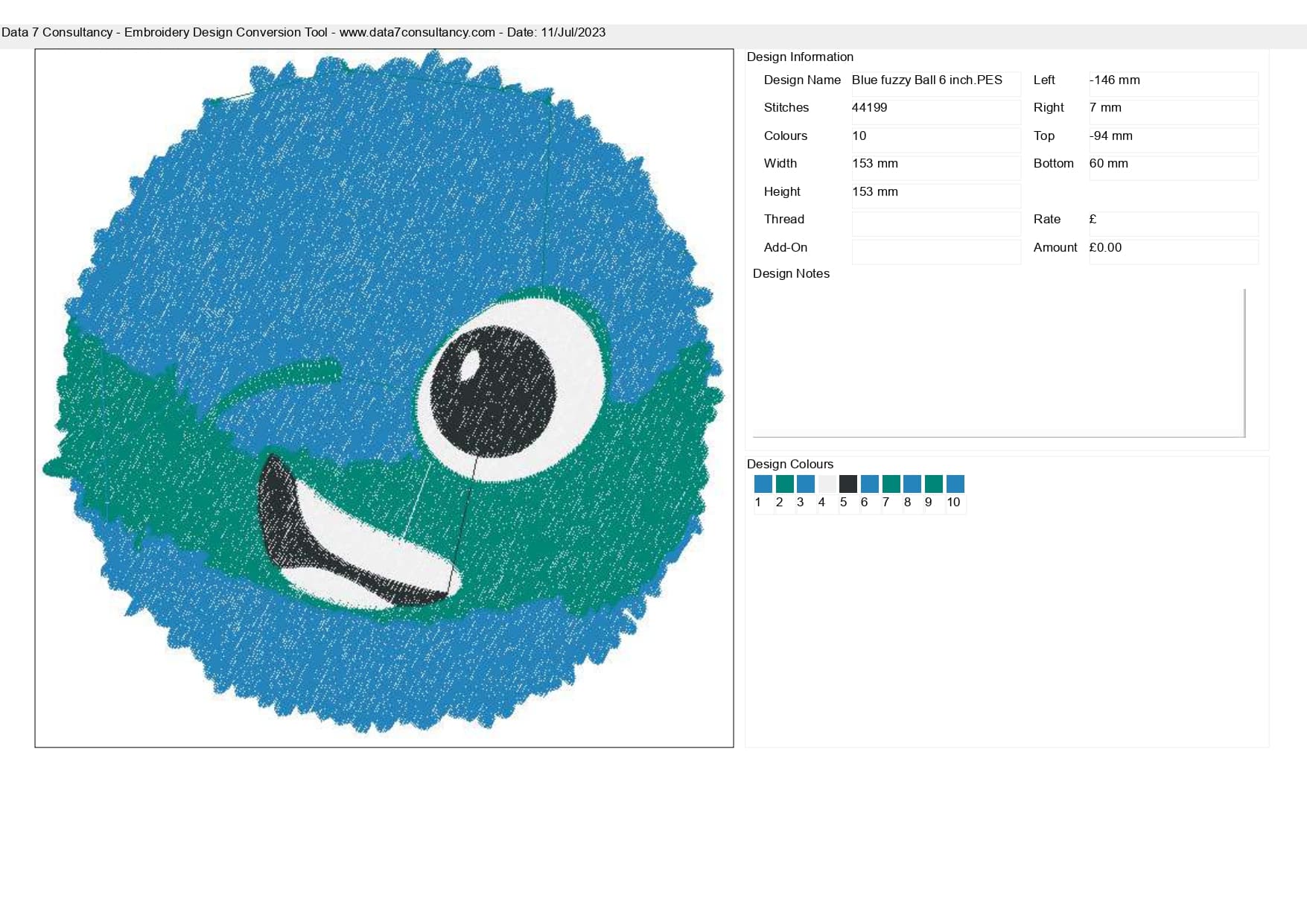The width and height of the screenshot is (1307, 924).
Task: Click the Stitches field showing 44199
Action: click(935, 112)
